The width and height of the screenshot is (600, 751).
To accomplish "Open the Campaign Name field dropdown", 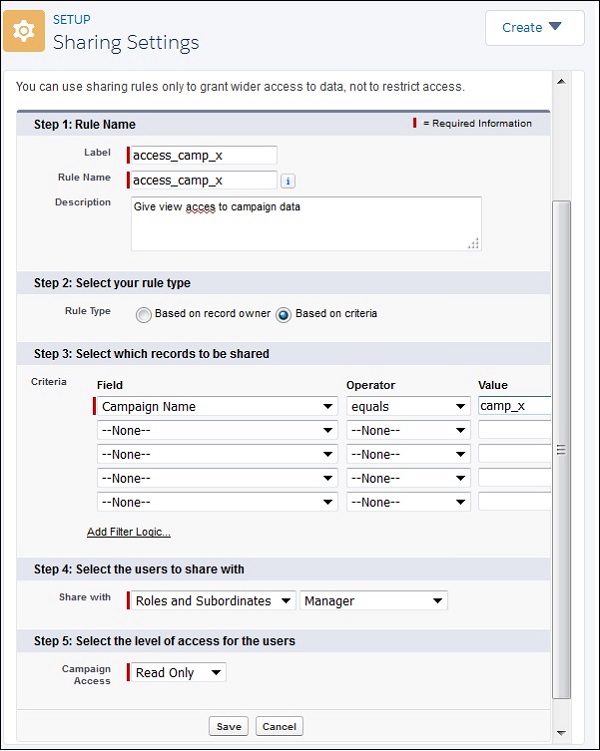I will 217,407.
